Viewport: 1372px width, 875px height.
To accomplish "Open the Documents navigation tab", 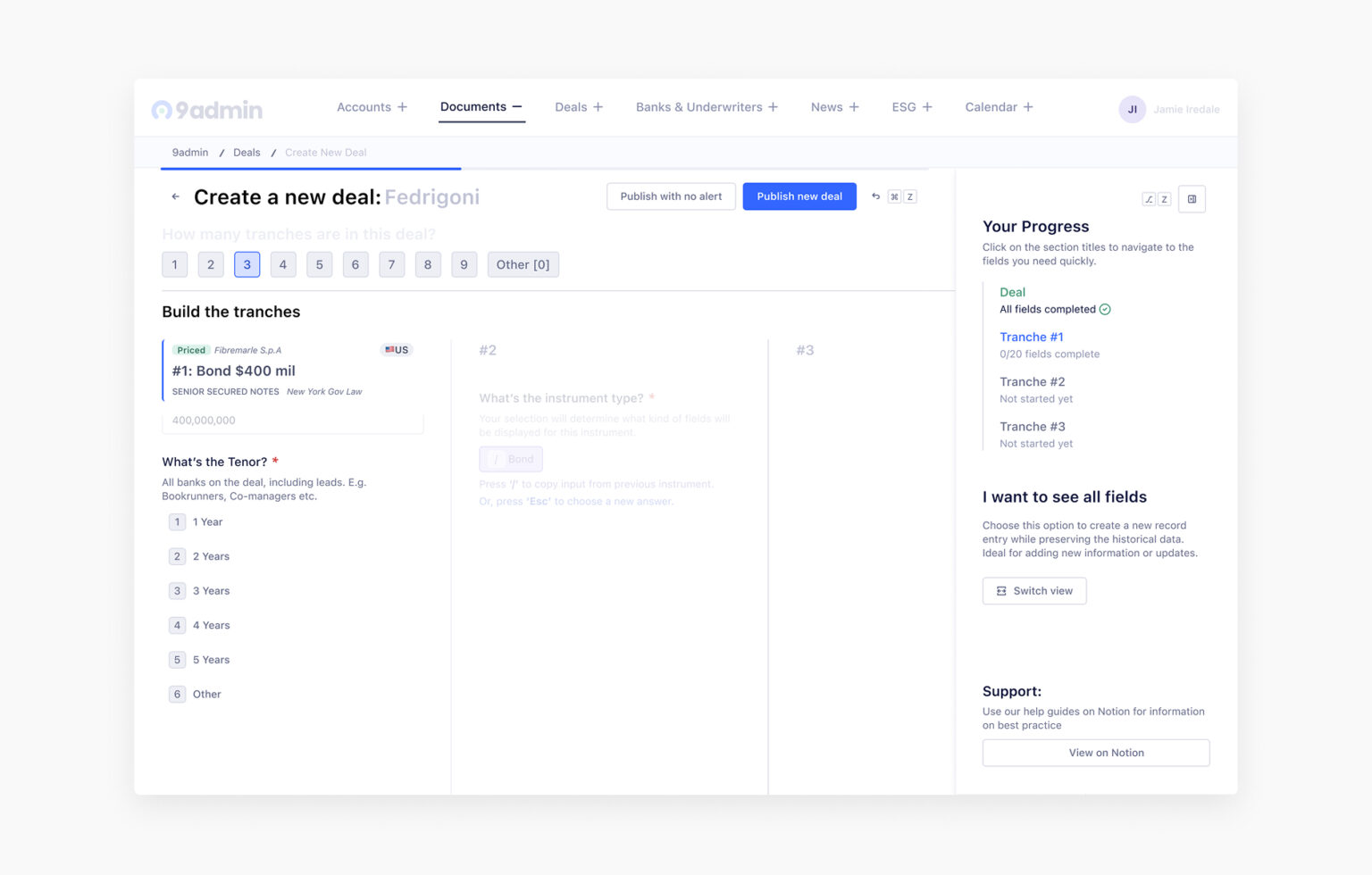I will tap(481, 107).
